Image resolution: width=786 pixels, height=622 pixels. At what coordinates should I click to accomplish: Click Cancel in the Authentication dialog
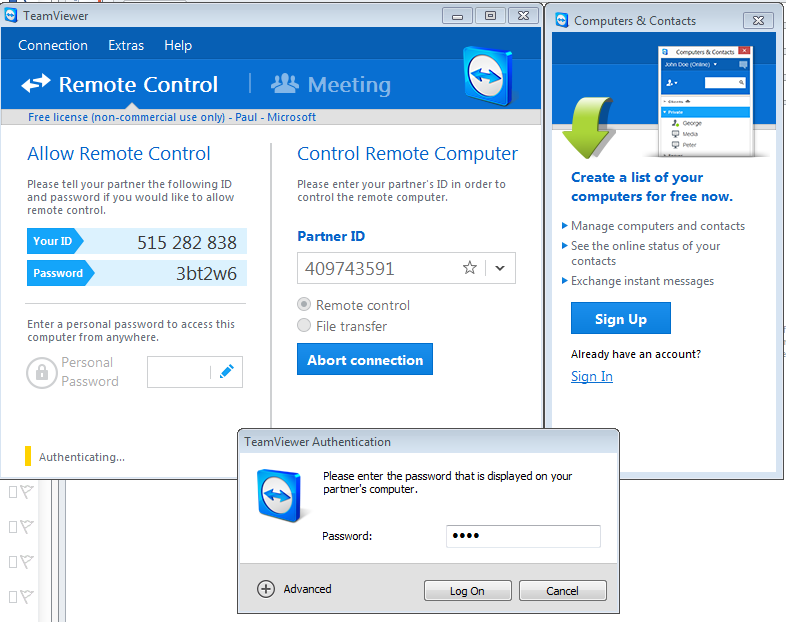(x=562, y=591)
